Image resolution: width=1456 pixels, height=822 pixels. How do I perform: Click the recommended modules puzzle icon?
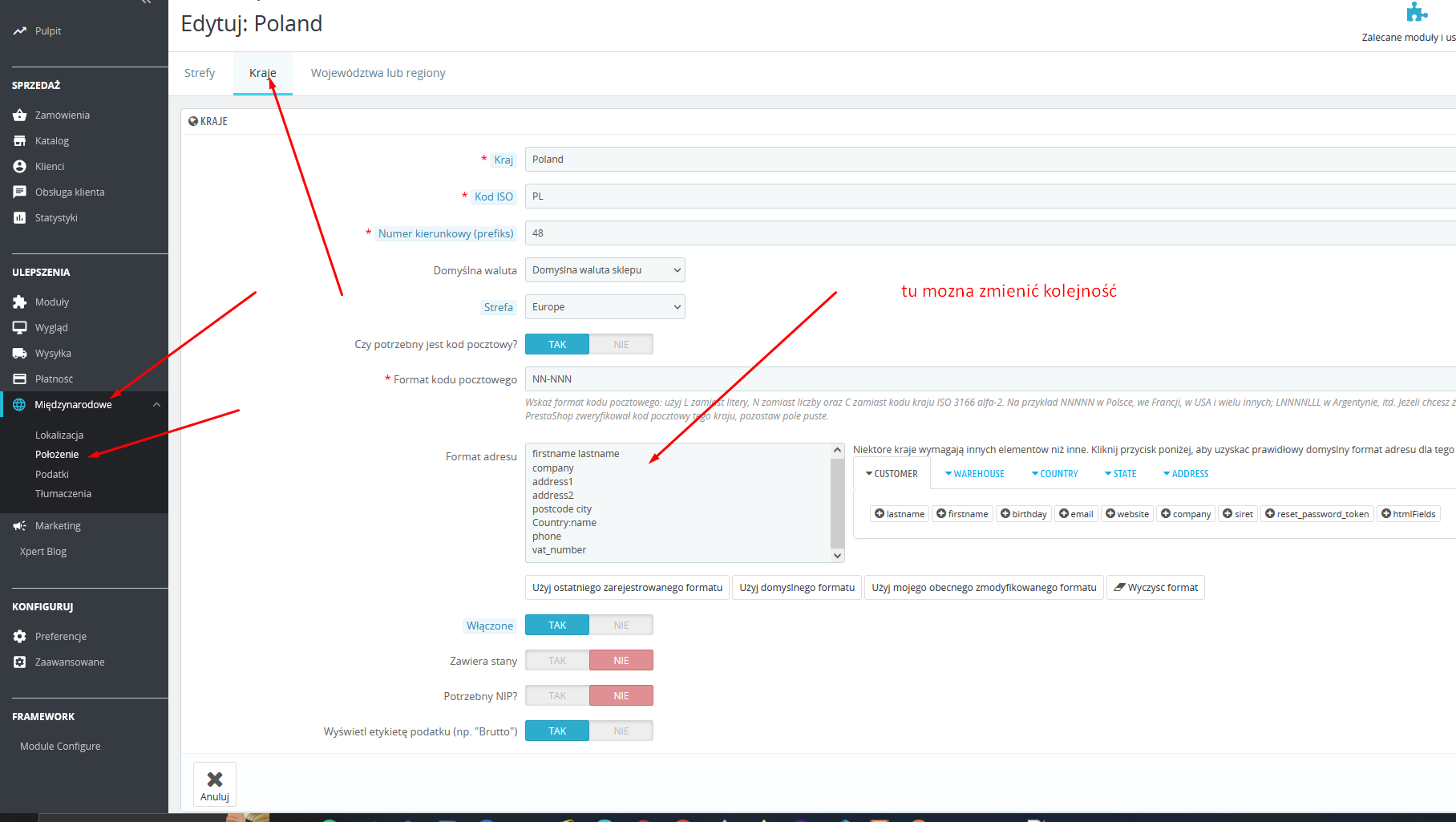tap(1417, 11)
